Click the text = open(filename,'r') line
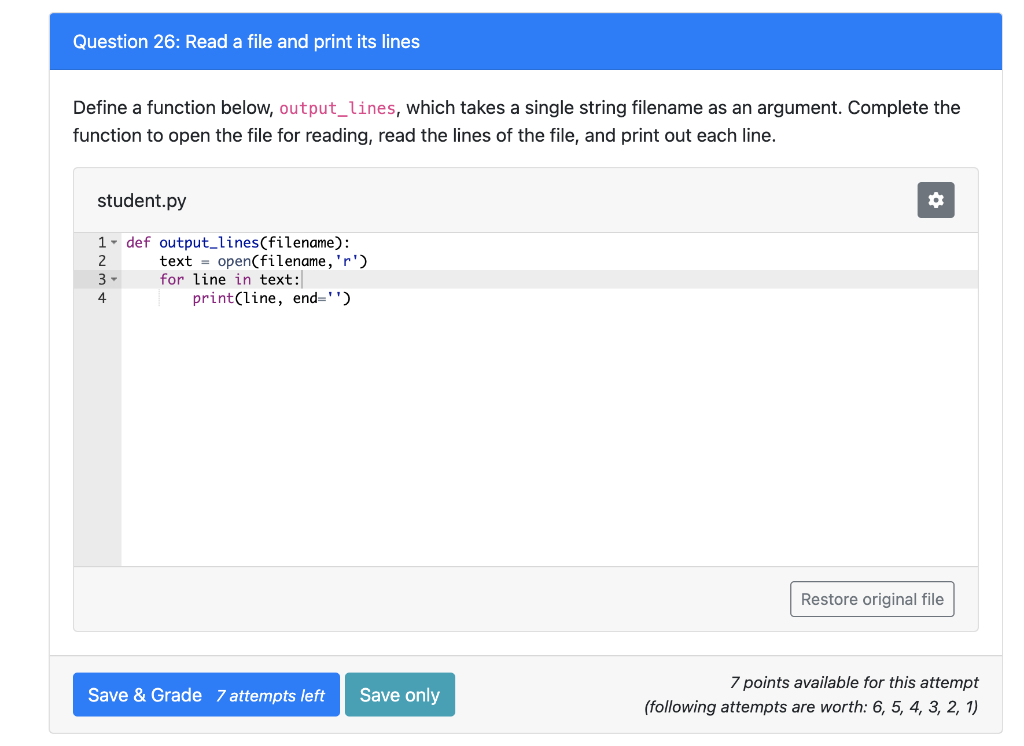 click(x=263, y=261)
